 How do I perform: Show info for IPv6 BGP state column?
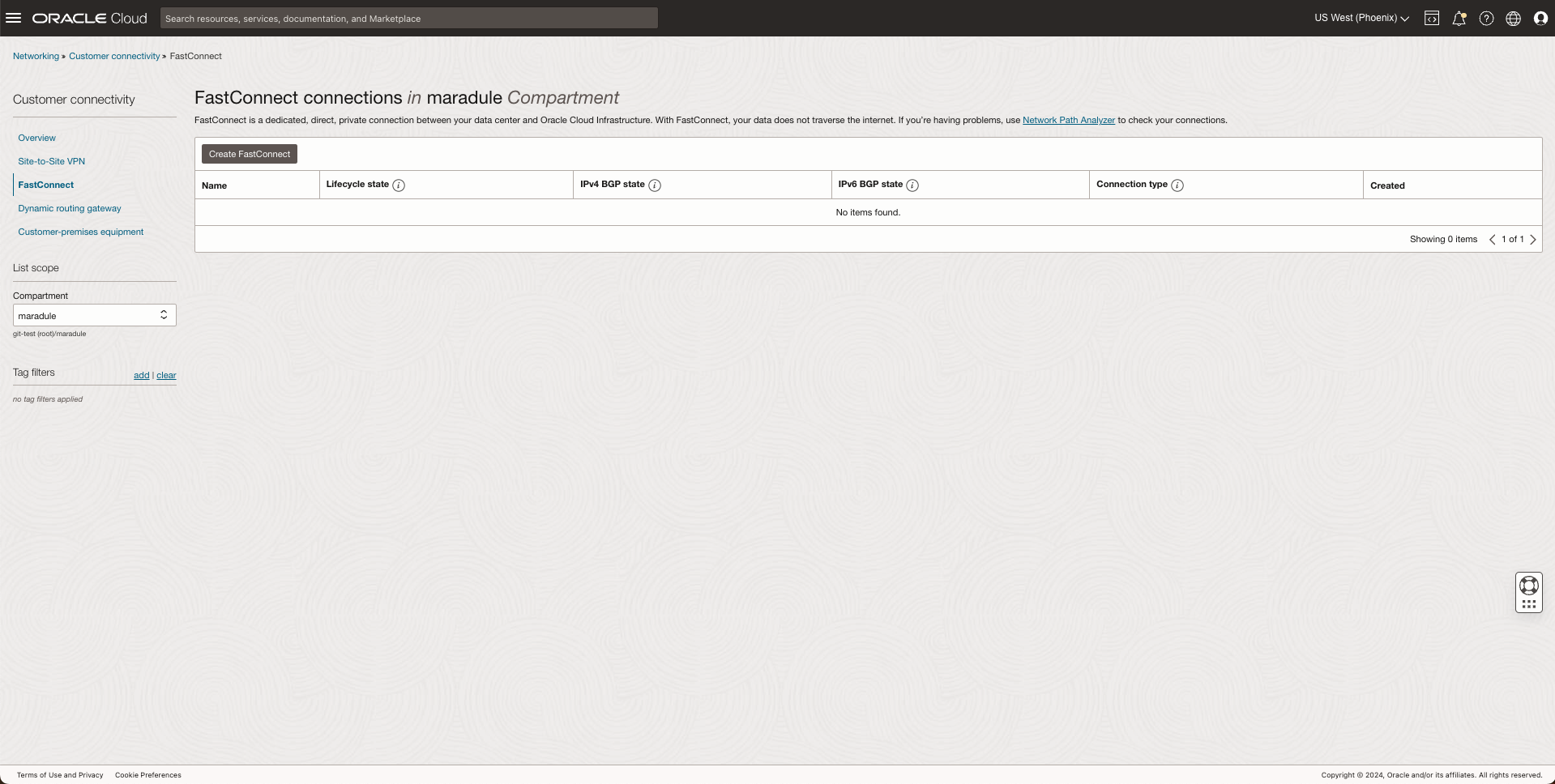(x=912, y=185)
